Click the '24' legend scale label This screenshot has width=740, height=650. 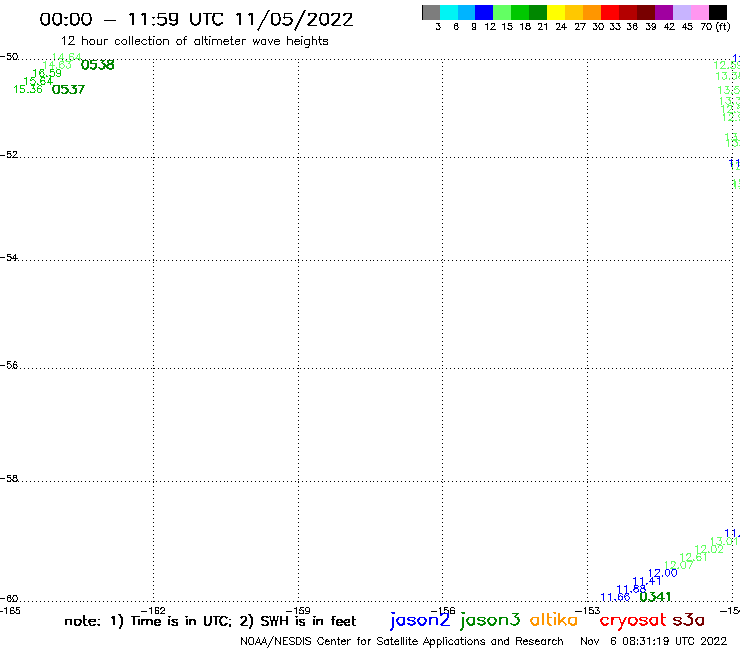[561, 27]
